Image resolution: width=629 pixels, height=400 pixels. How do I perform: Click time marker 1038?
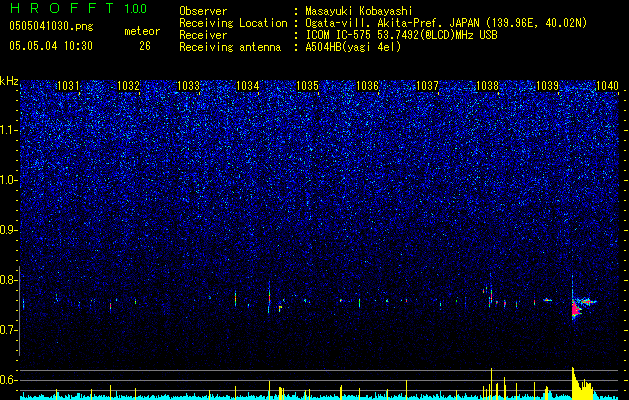[x=487, y=85]
